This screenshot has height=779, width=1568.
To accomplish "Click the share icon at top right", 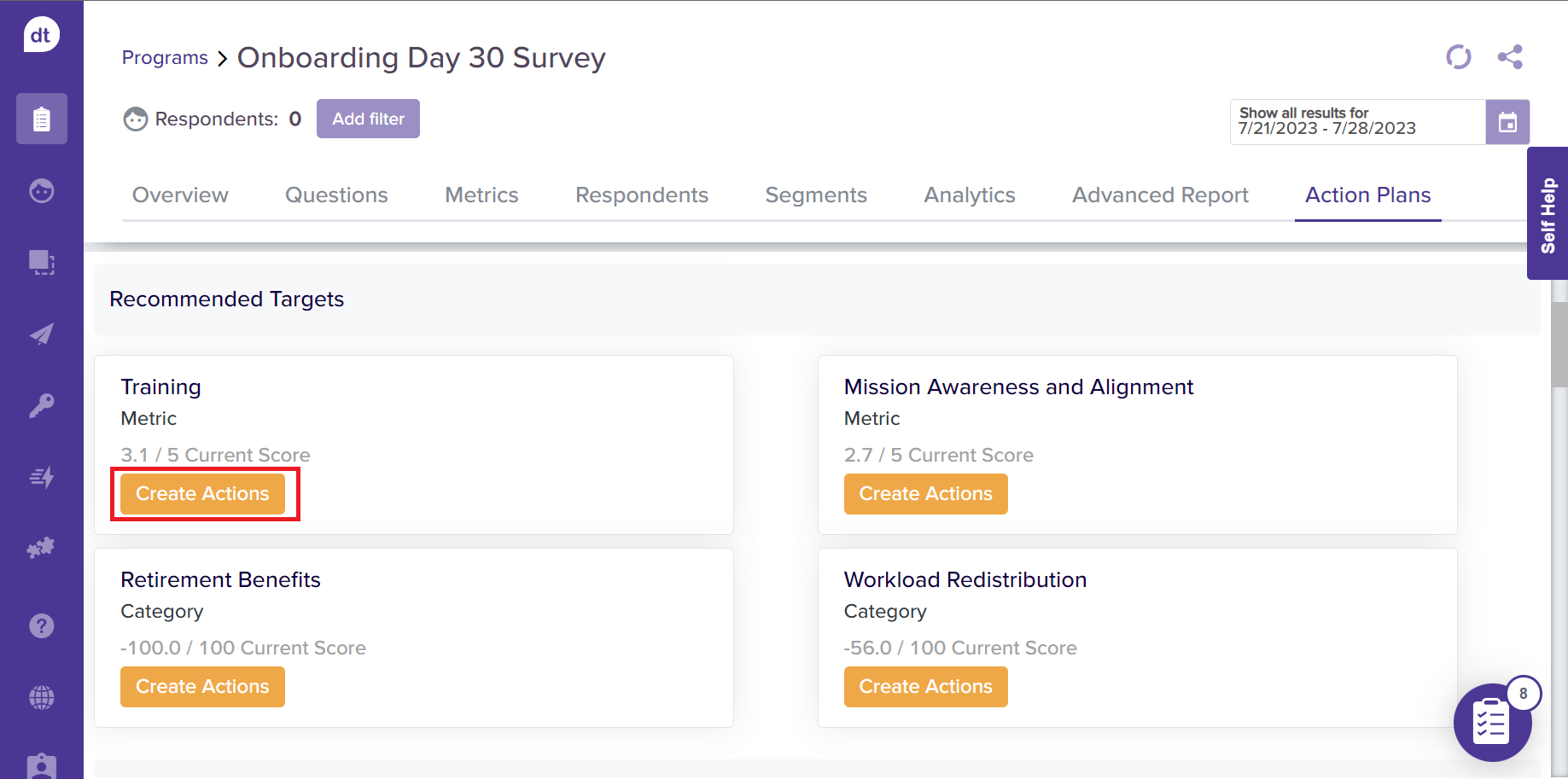I will [x=1510, y=57].
